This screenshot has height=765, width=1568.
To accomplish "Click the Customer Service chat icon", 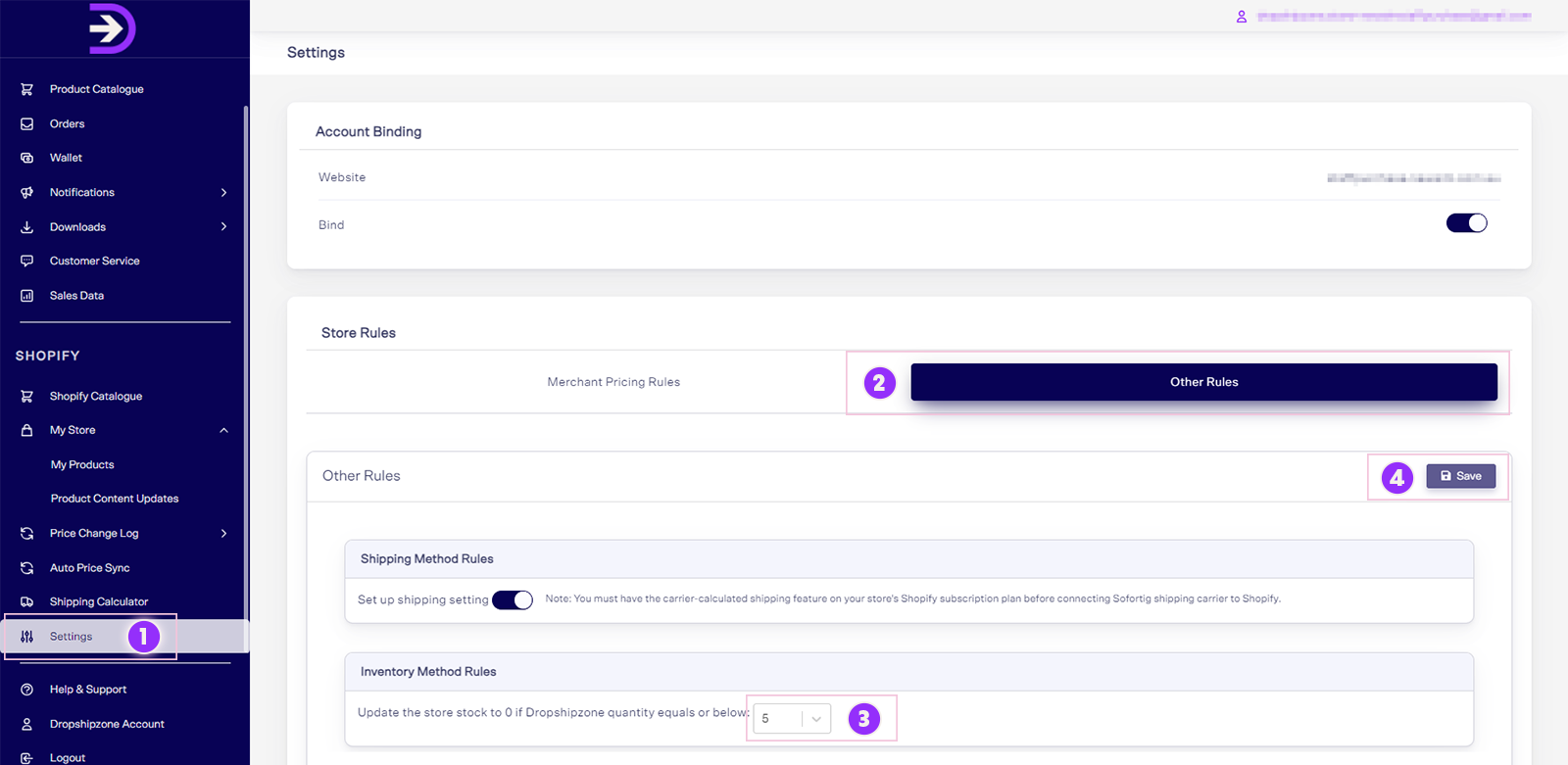I will coord(27,262).
